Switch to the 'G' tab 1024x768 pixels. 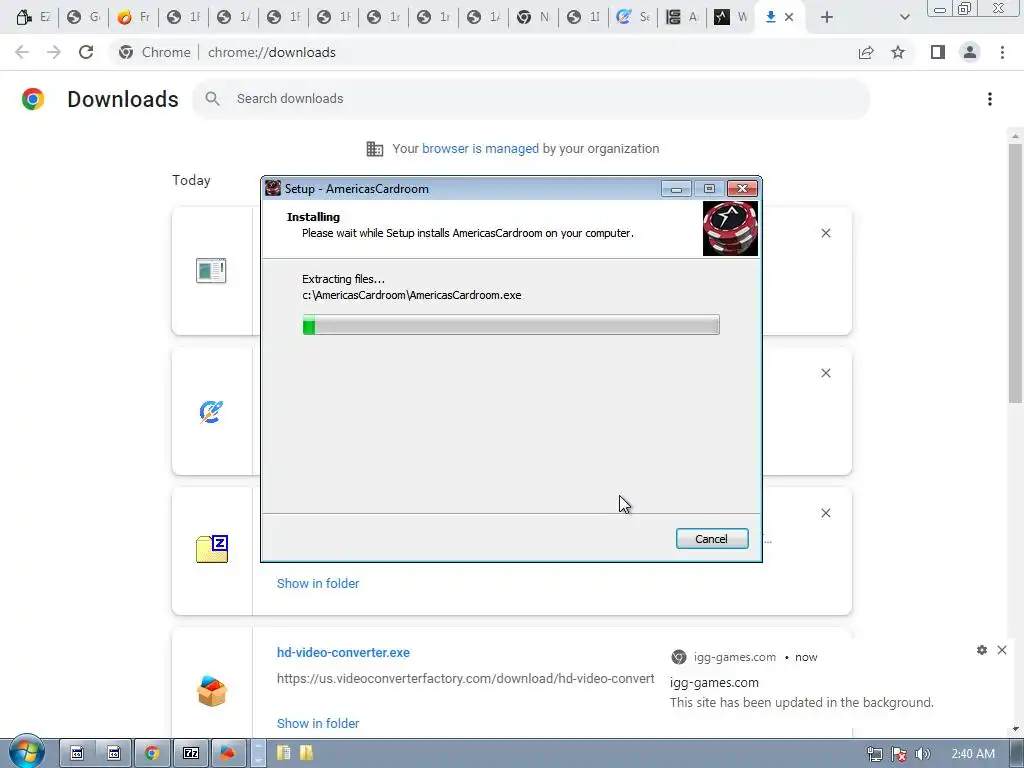click(84, 18)
